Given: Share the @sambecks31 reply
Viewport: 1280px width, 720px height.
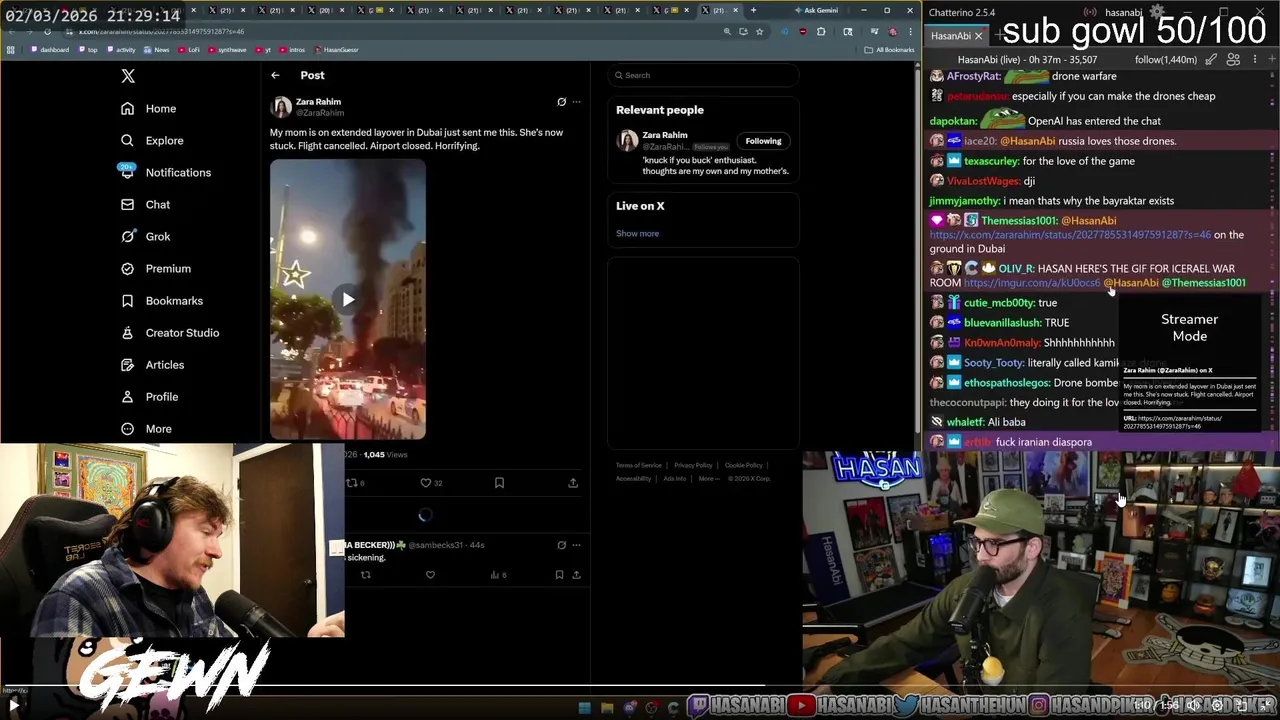Looking at the screenshot, I should point(574,575).
